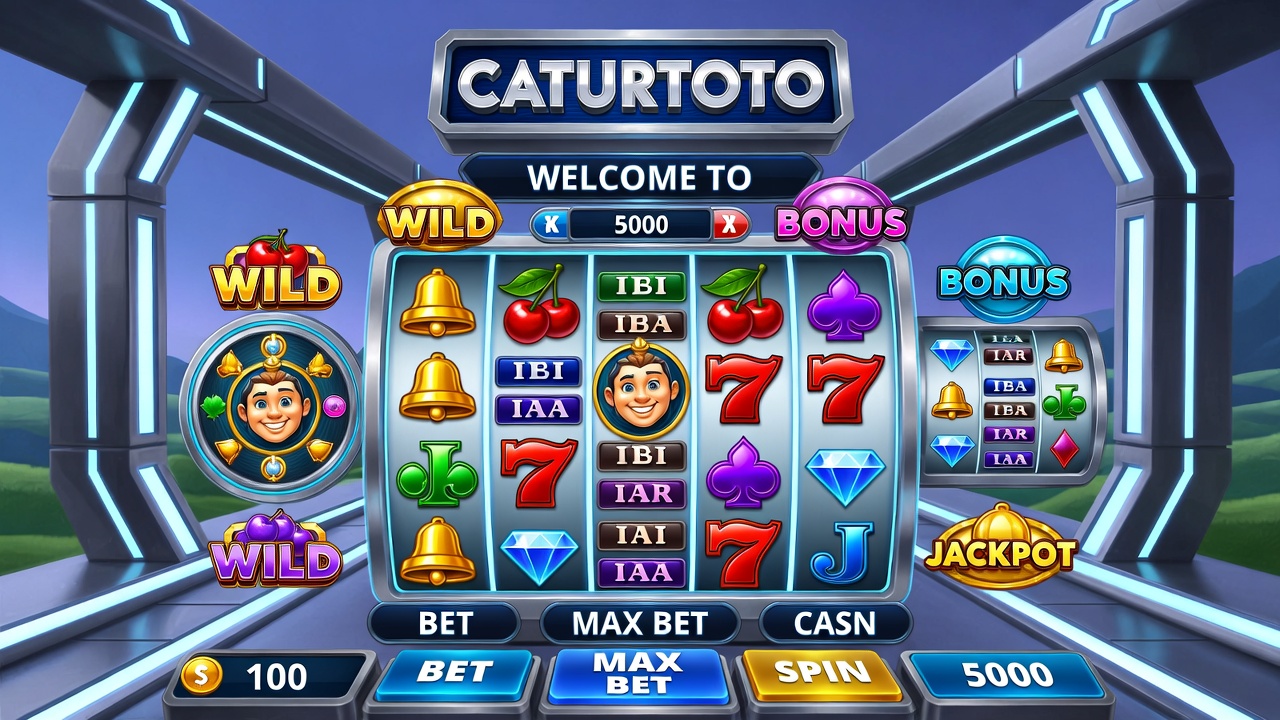Click the blue italic BET button
1280x720 pixels.
(x=455, y=674)
